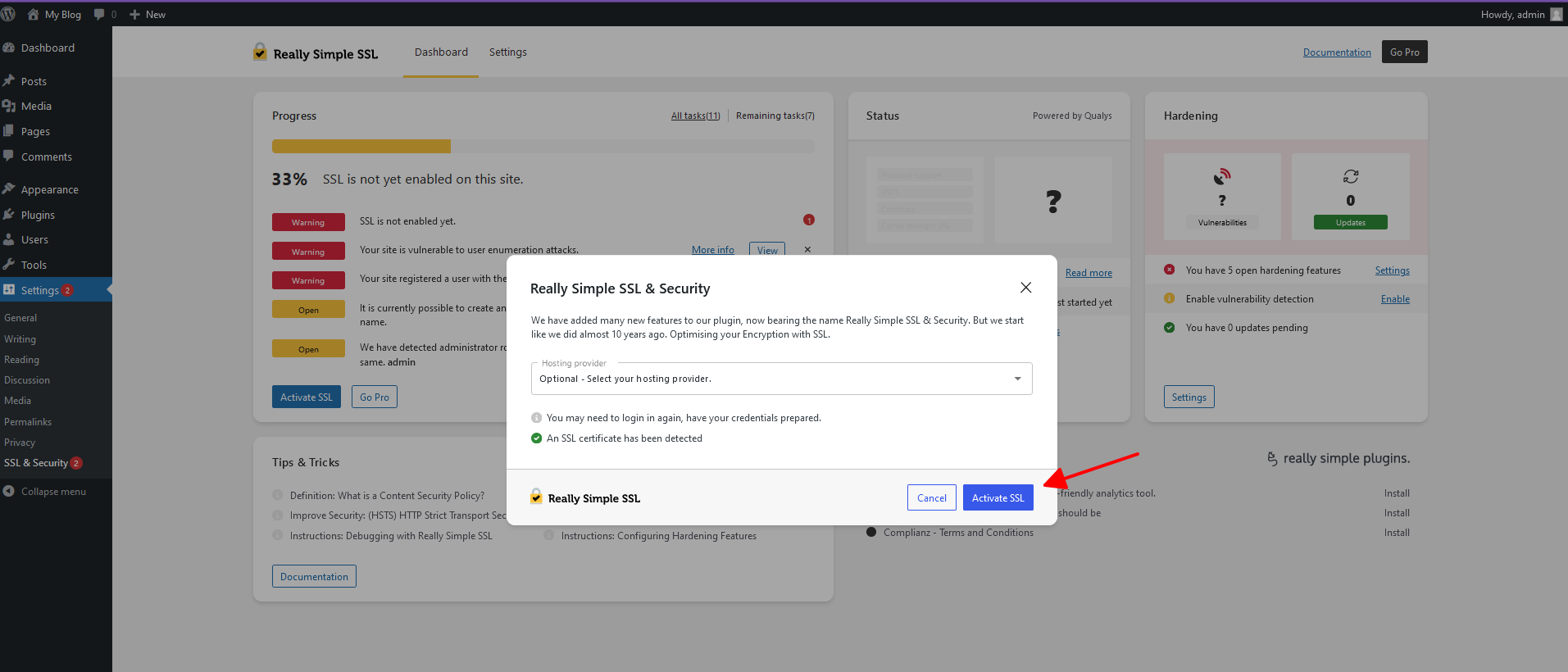Show Remaining tasks (7) in Progress
This screenshot has height=672, width=1568.
(775, 116)
